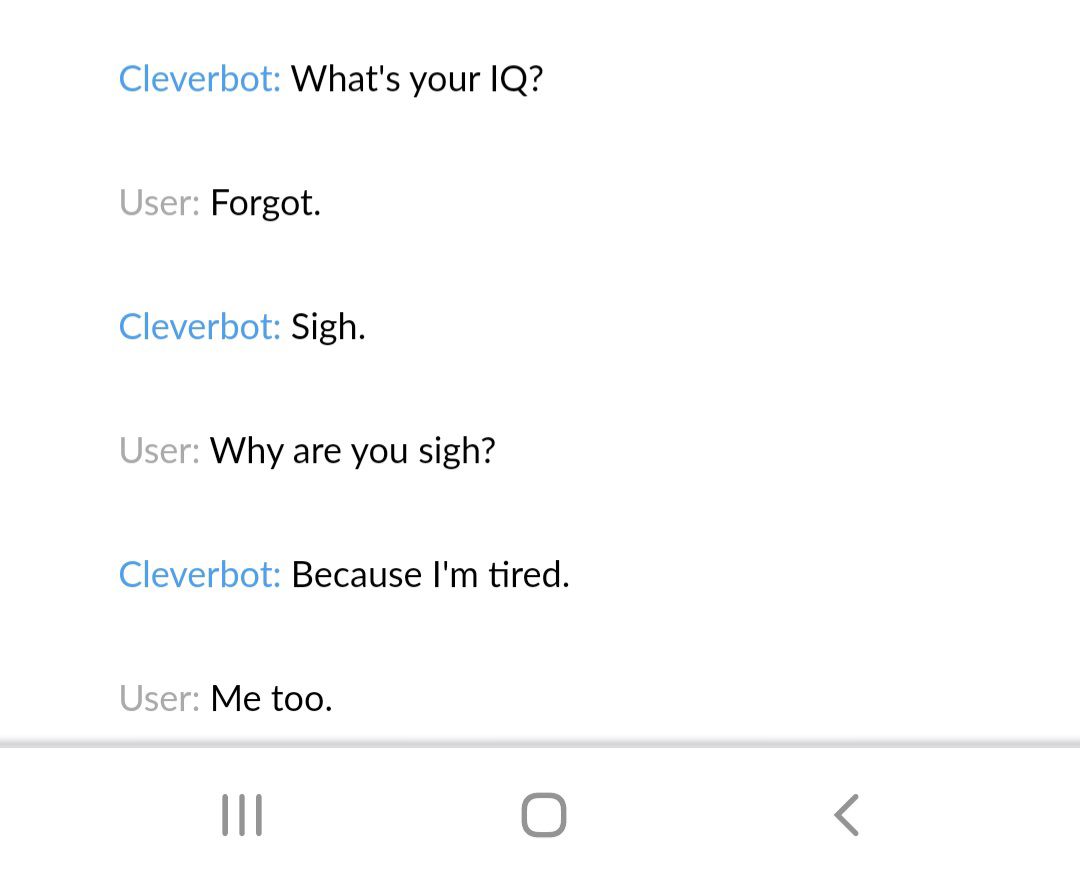The width and height of the screenshot is (1080, 880).
Task: Click the User label beside "Forgot."
Action: click(x=159, y=203)
